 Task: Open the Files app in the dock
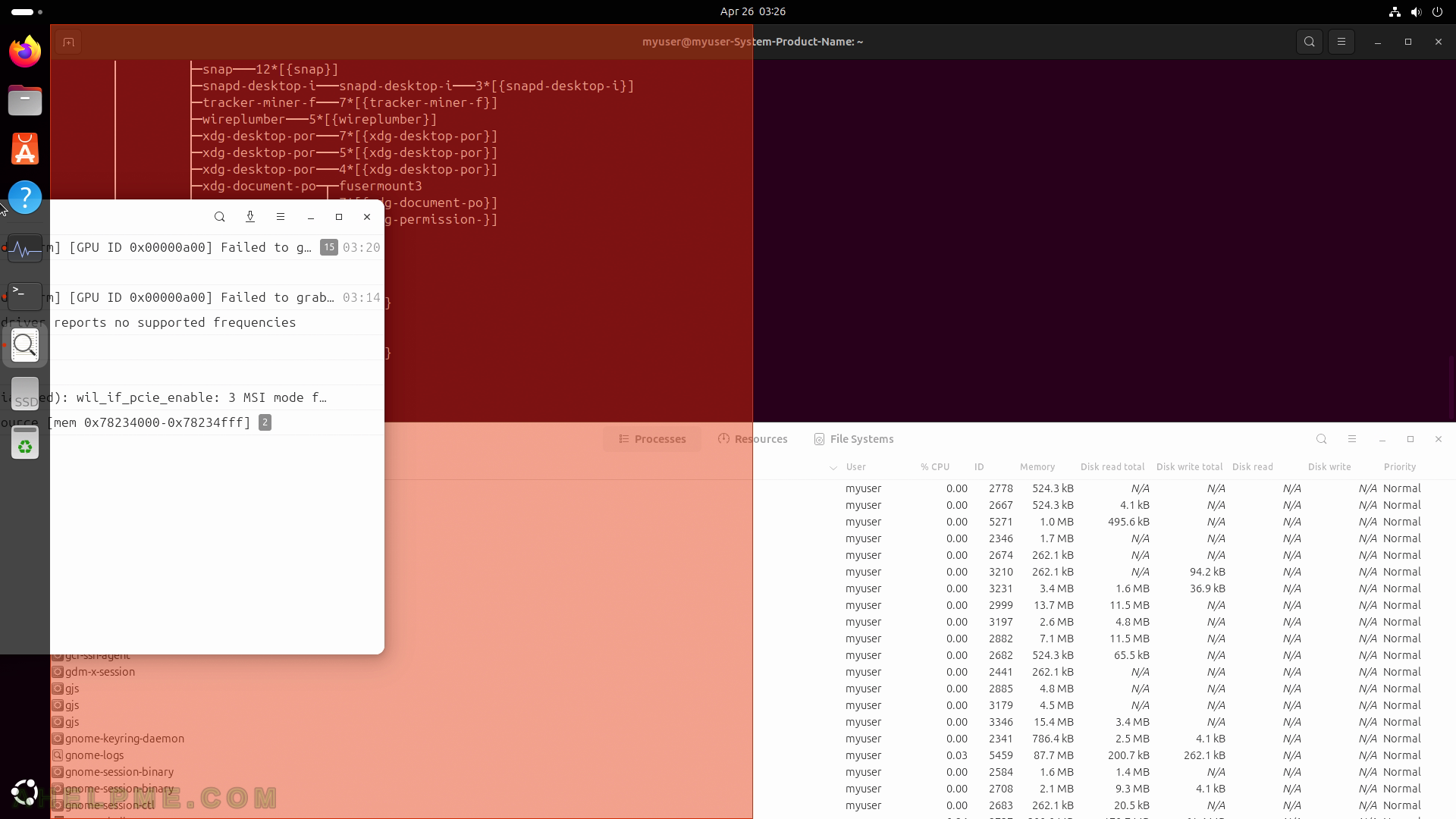point(25,100)
